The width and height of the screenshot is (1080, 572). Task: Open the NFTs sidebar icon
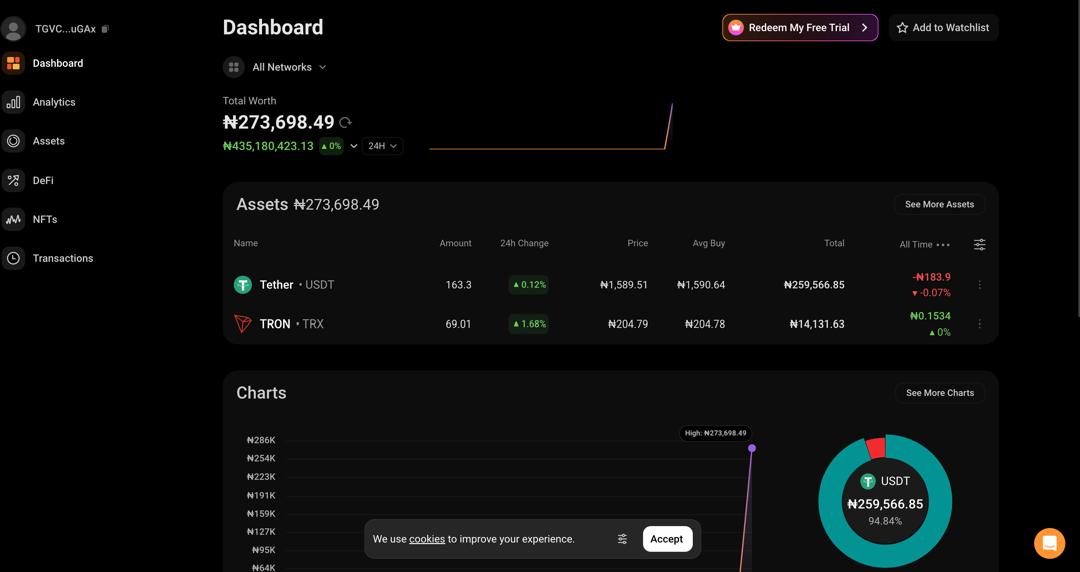click(13, 219)
